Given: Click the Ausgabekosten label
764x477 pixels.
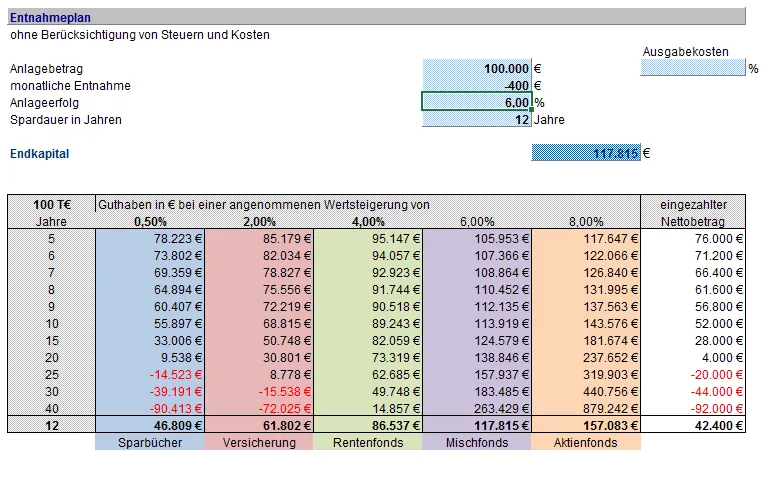Looking at the screenshot, I should (x=686, y=52).
